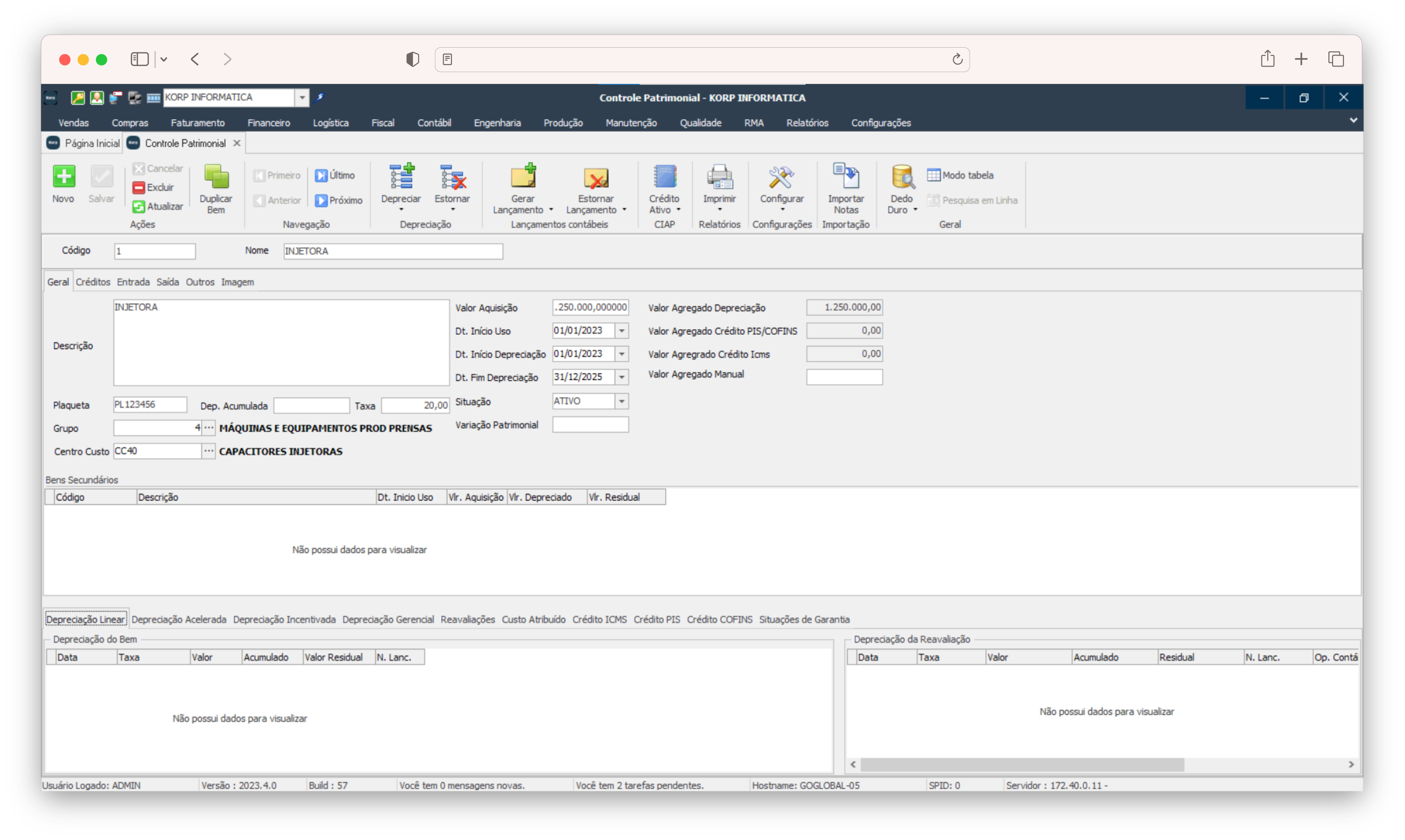
Task: Expand the KORP INFORMATICA company dropdown
Action: click(x=302, y=97)
